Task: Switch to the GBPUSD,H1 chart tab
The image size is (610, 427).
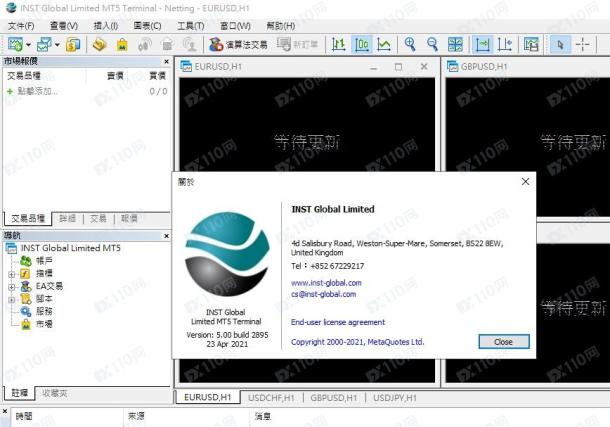Action: (x=333, y=398)
